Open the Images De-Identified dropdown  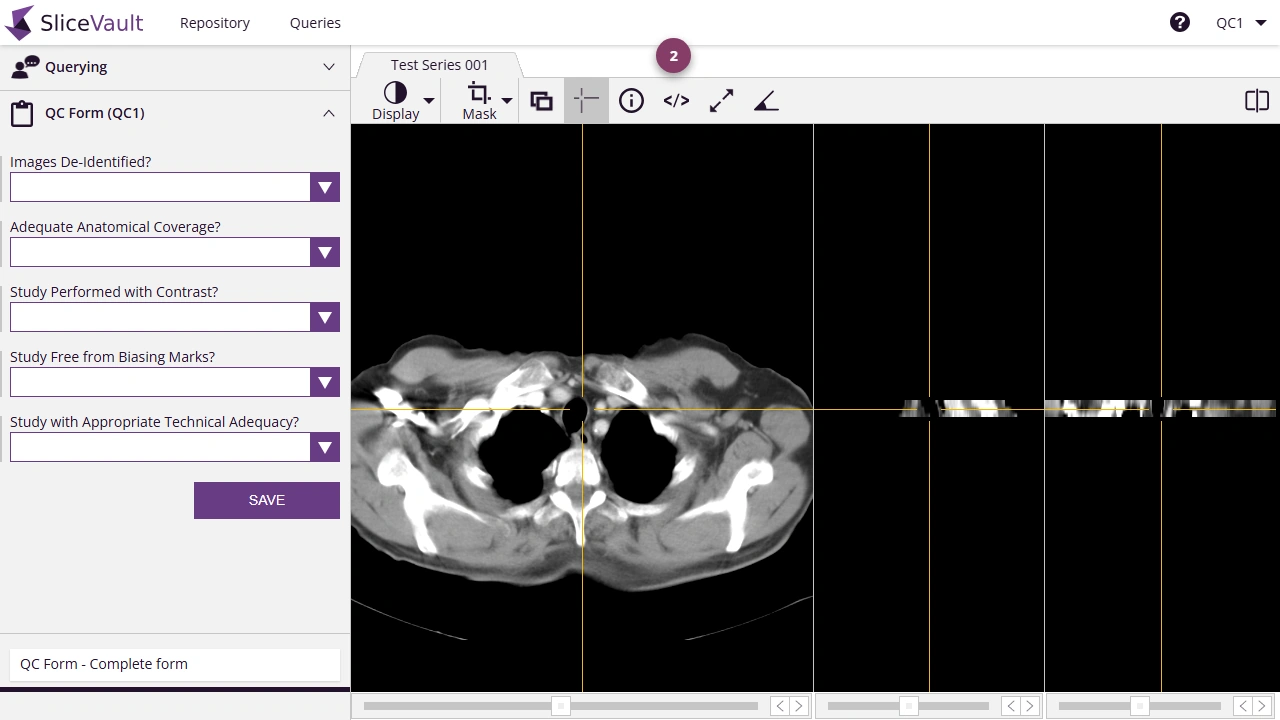[324, 187]
